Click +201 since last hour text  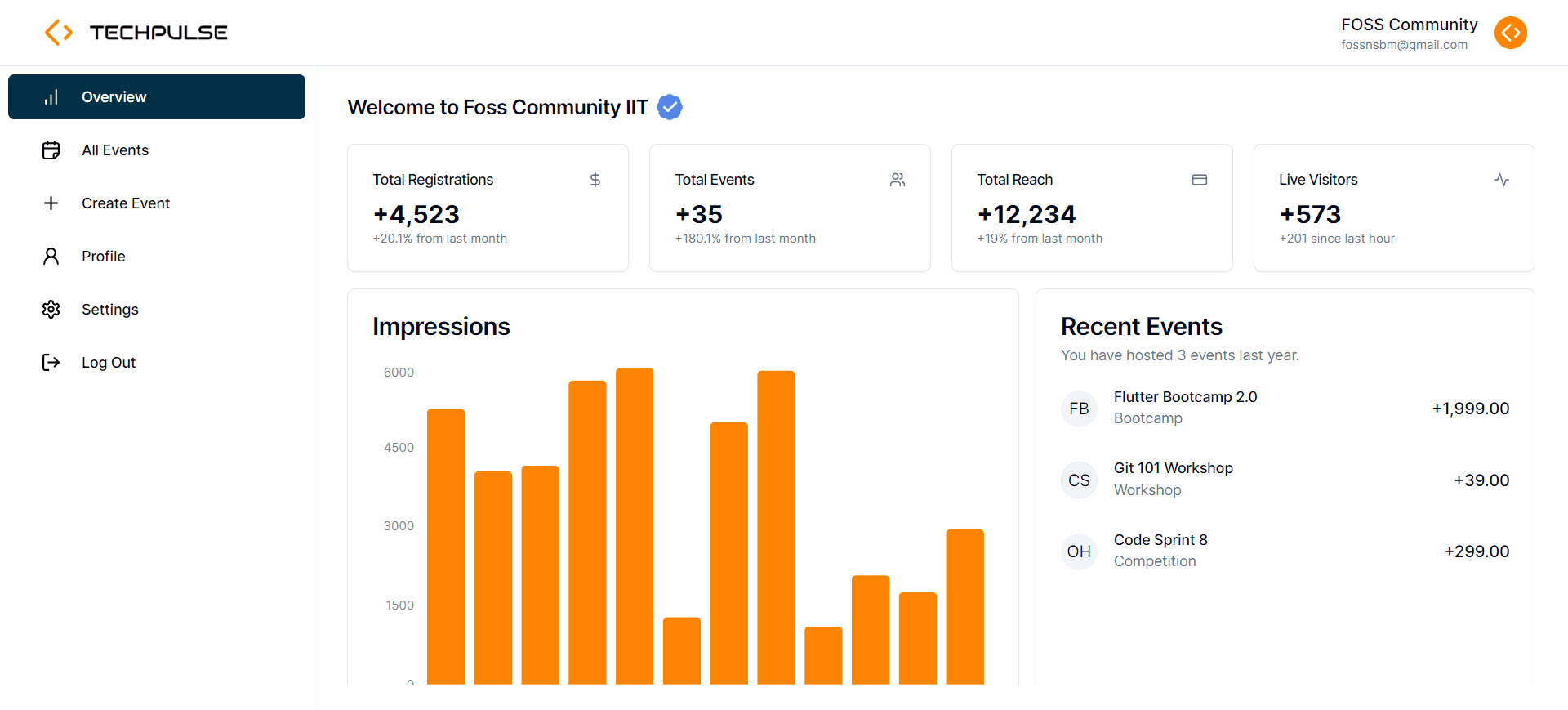pos(1337,239)
